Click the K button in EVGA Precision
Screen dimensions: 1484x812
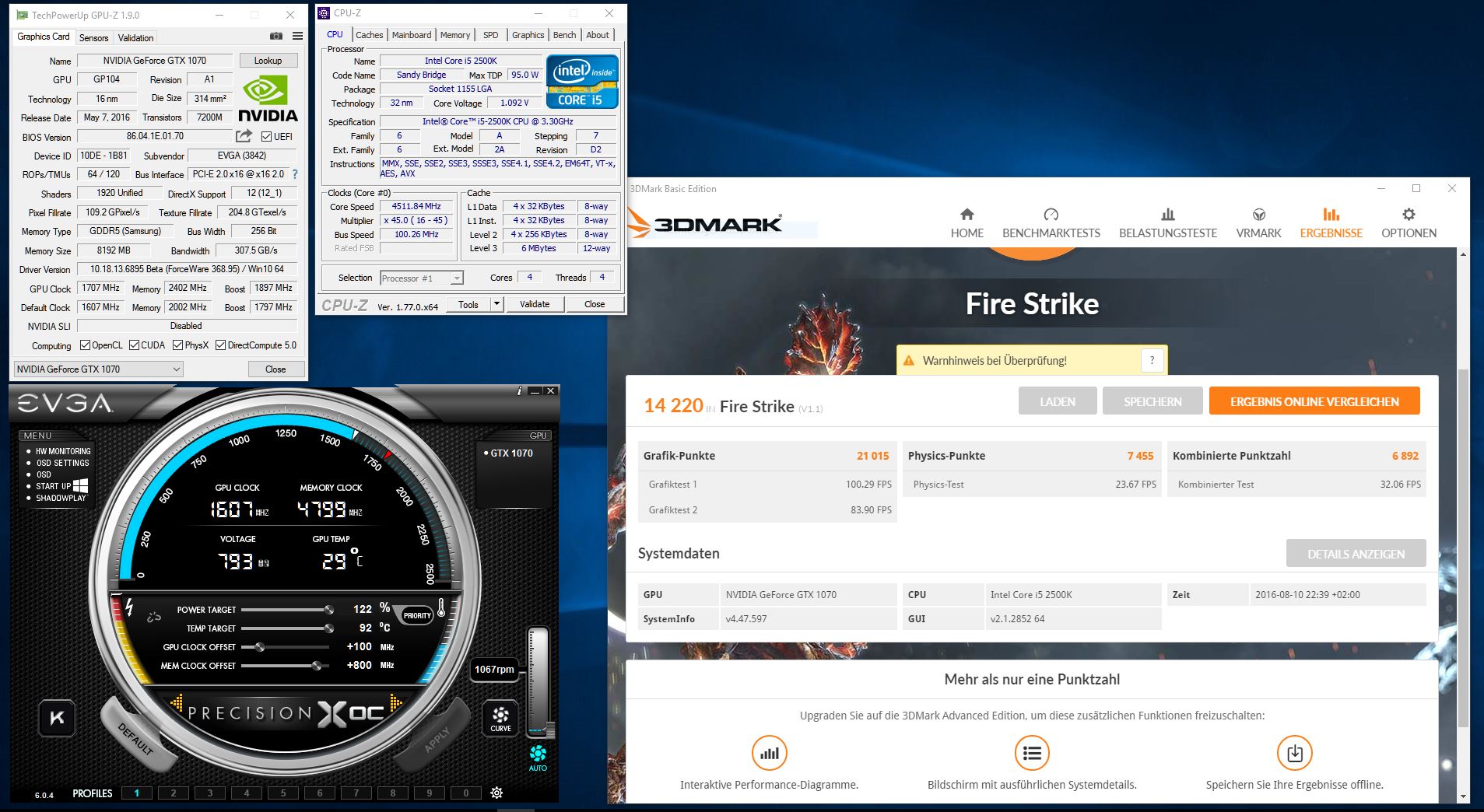[x=58, y=717]
